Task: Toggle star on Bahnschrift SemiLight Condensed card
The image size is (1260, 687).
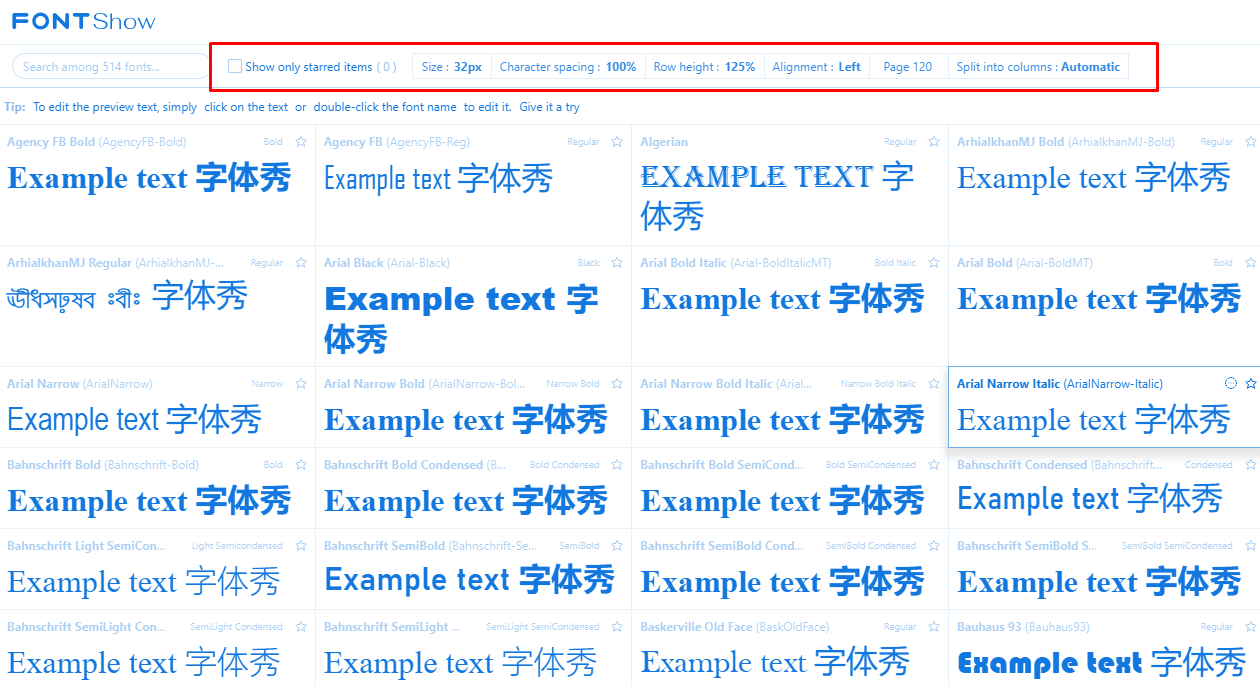Action: pos(301,627)
